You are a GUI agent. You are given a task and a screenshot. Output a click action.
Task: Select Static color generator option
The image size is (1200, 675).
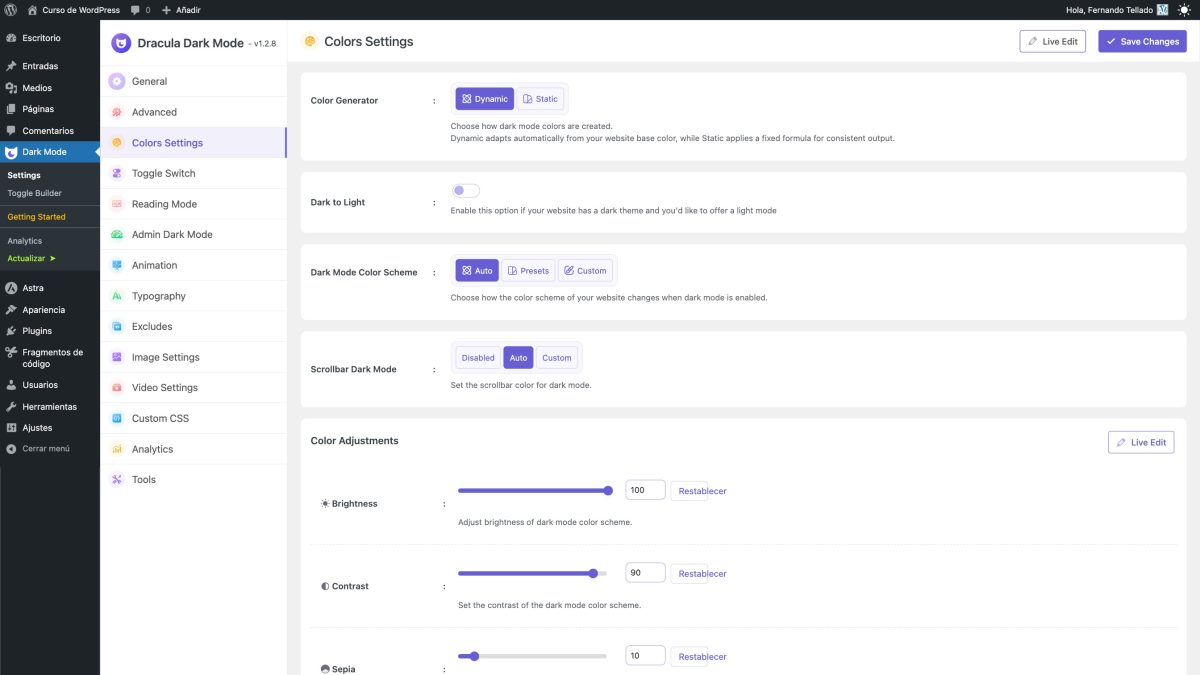coord(540,99)
